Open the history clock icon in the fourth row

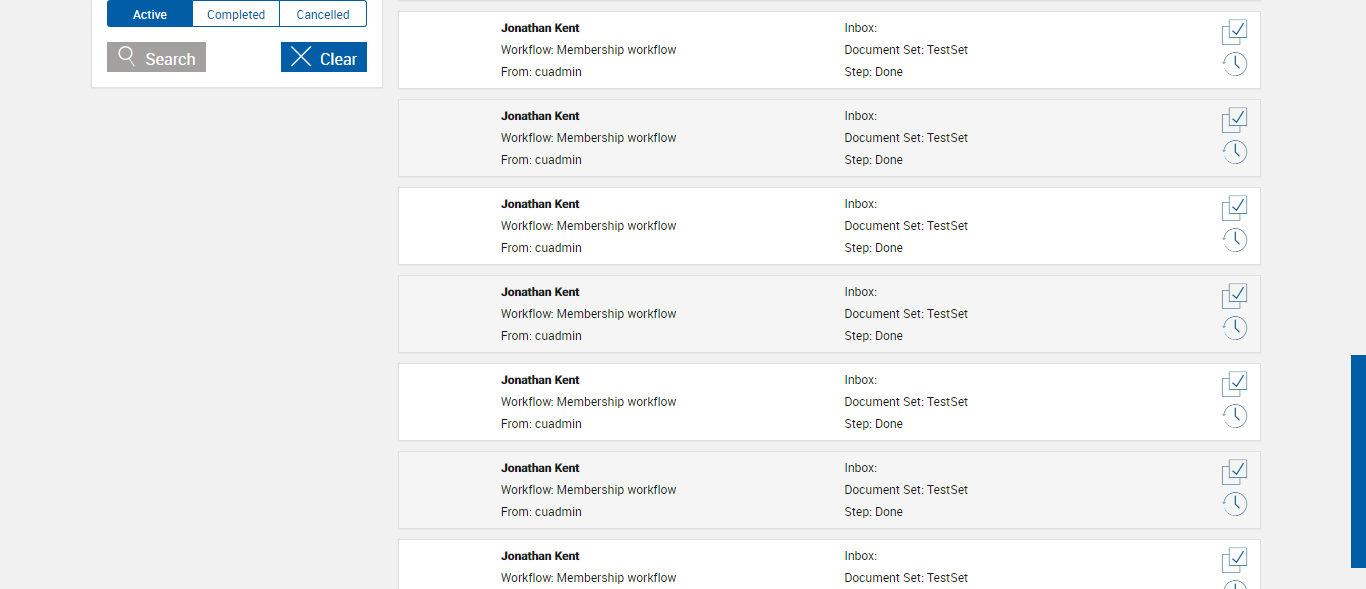coord(1235,328)
